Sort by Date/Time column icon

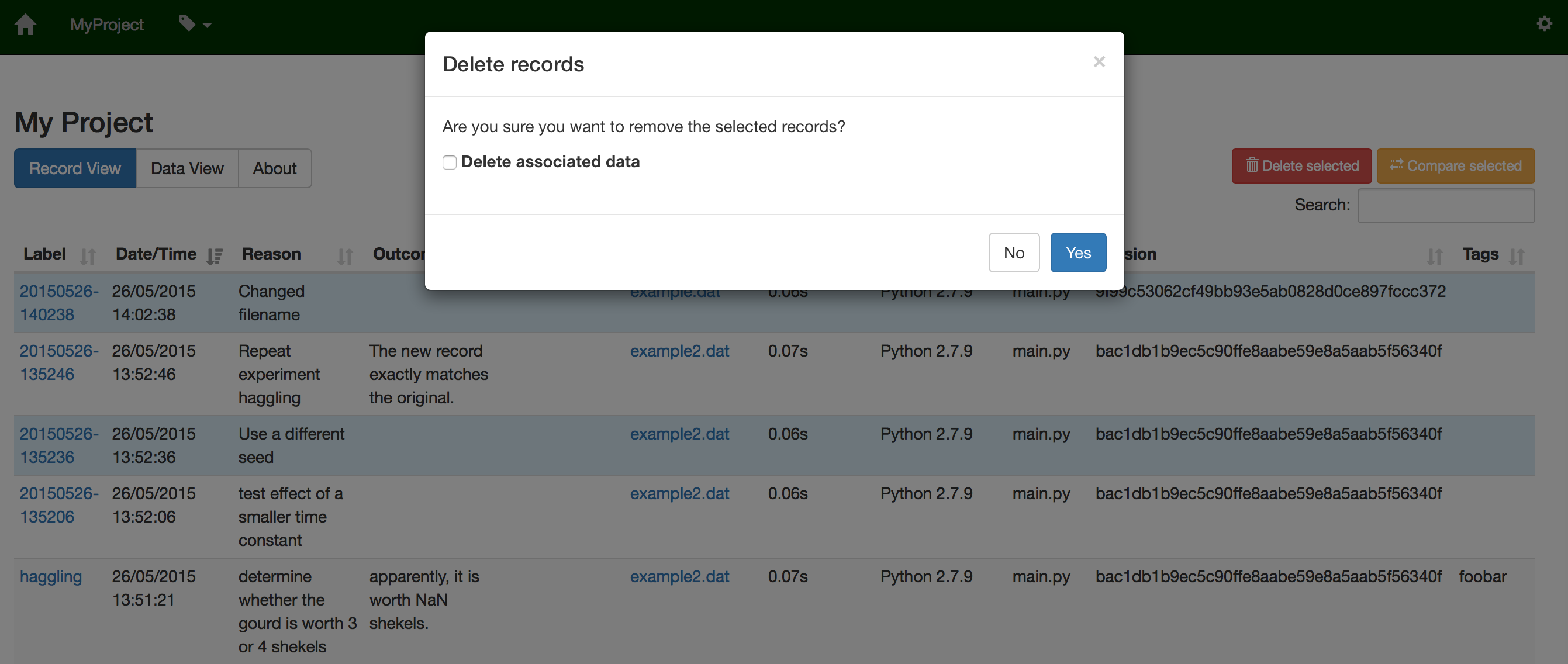[x=214, y=256]
